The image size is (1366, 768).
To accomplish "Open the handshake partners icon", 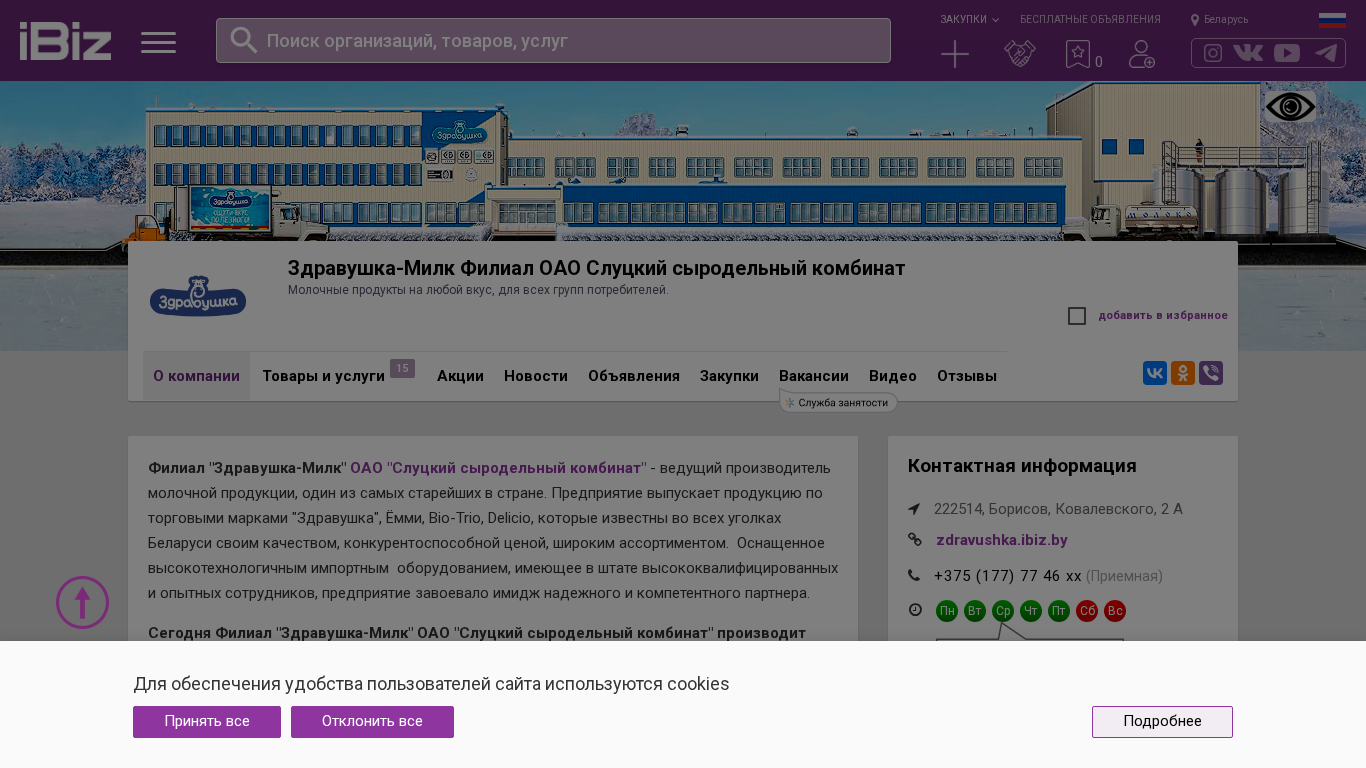I will [1019, 54].
